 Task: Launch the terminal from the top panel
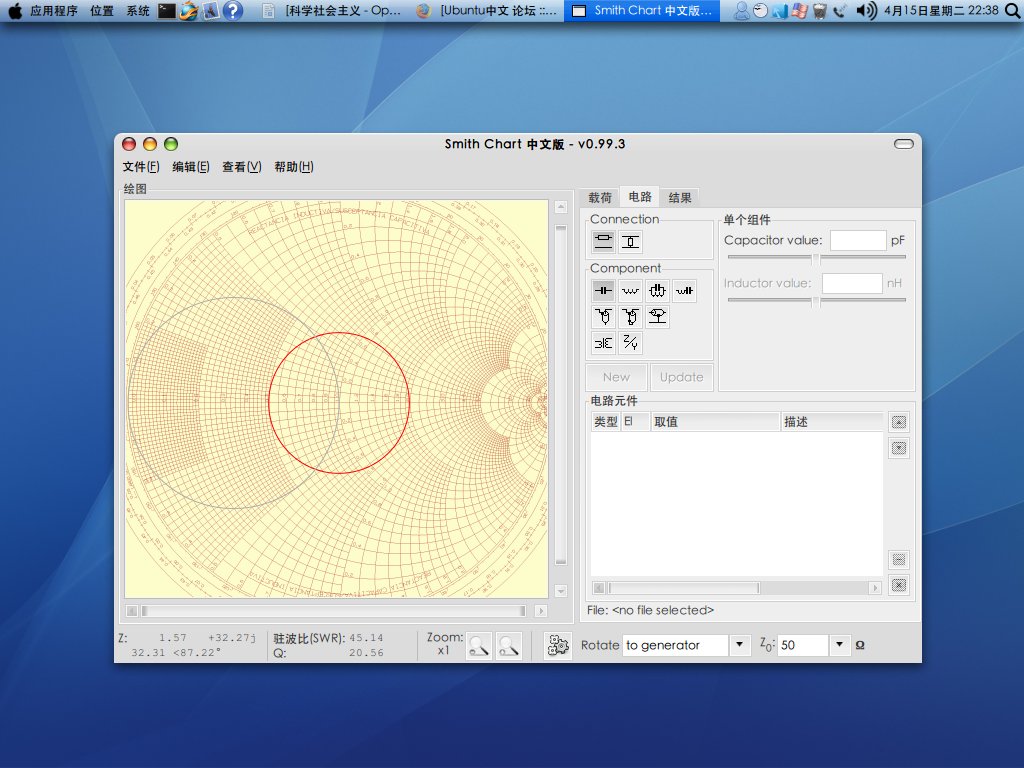pyautogui.click(x=167, y=10)
